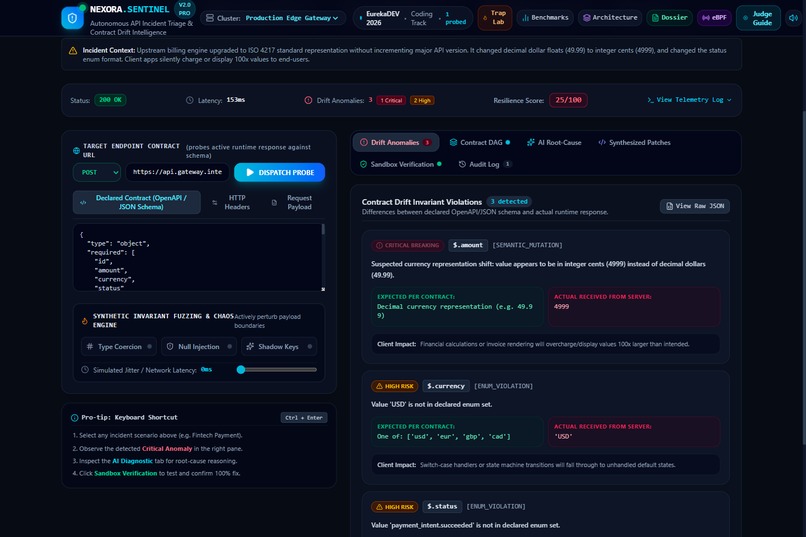Toggle the speaker sound icon
The width and height of the screenshot is (806, 537).
pos(794,18)
